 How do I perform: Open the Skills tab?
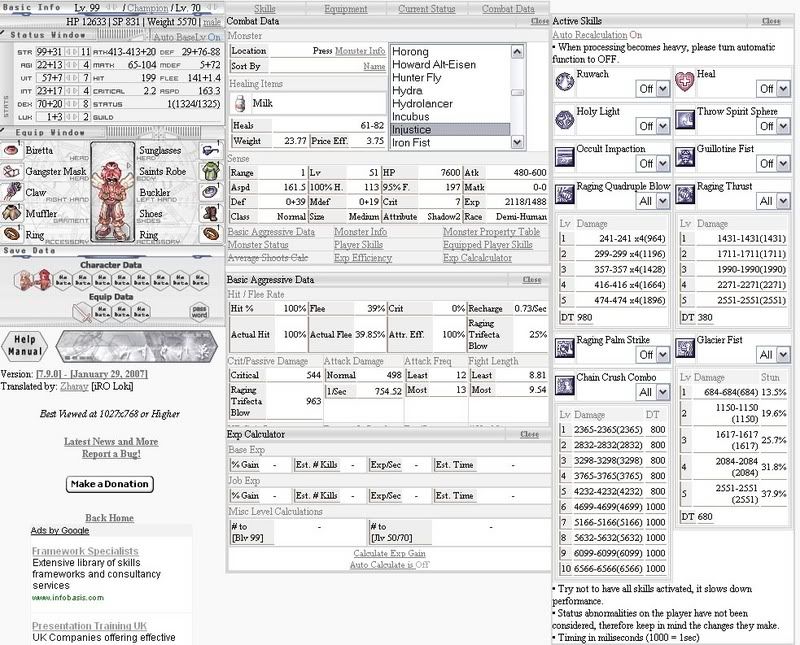point(265,9)
